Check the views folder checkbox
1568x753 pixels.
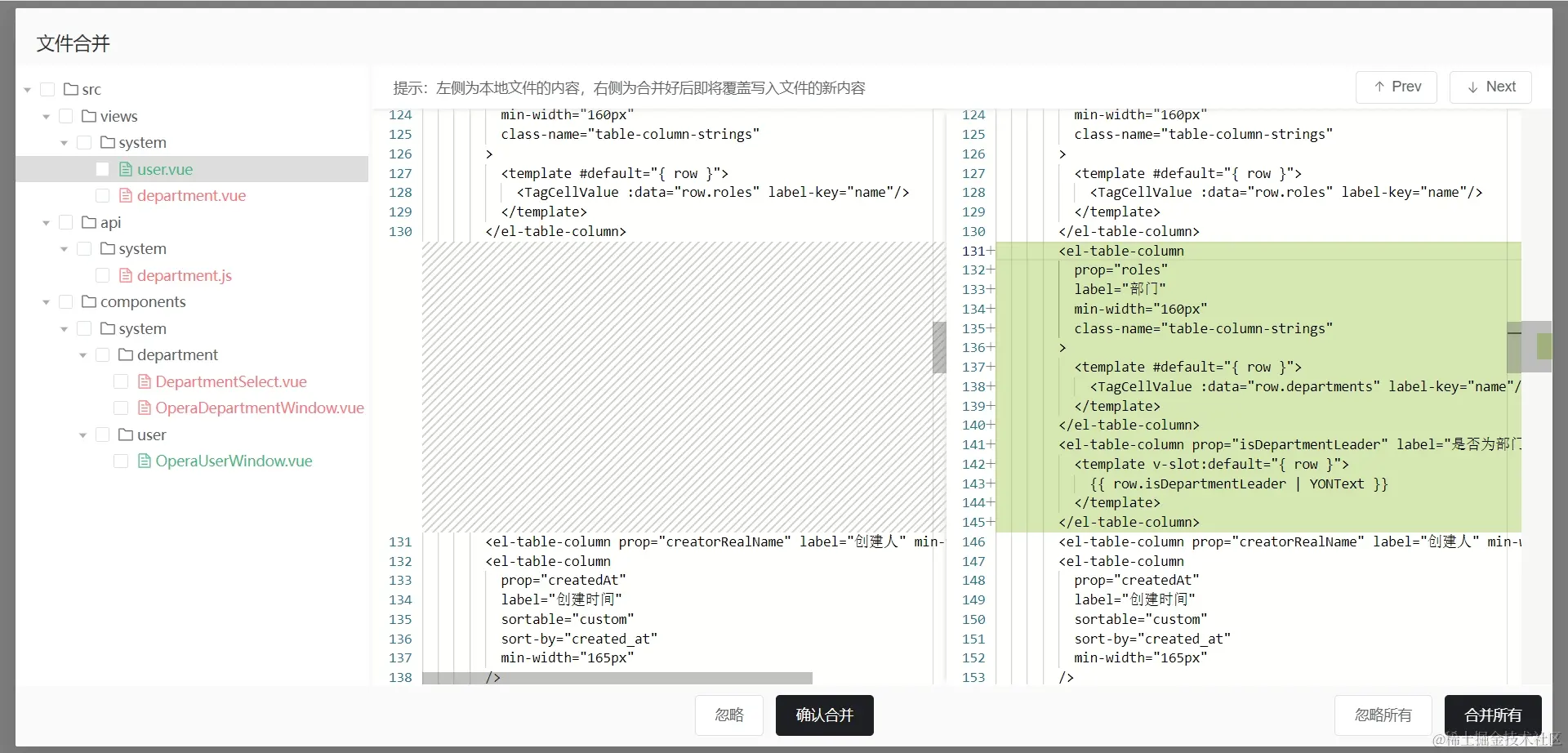click(x=66, y=116)
